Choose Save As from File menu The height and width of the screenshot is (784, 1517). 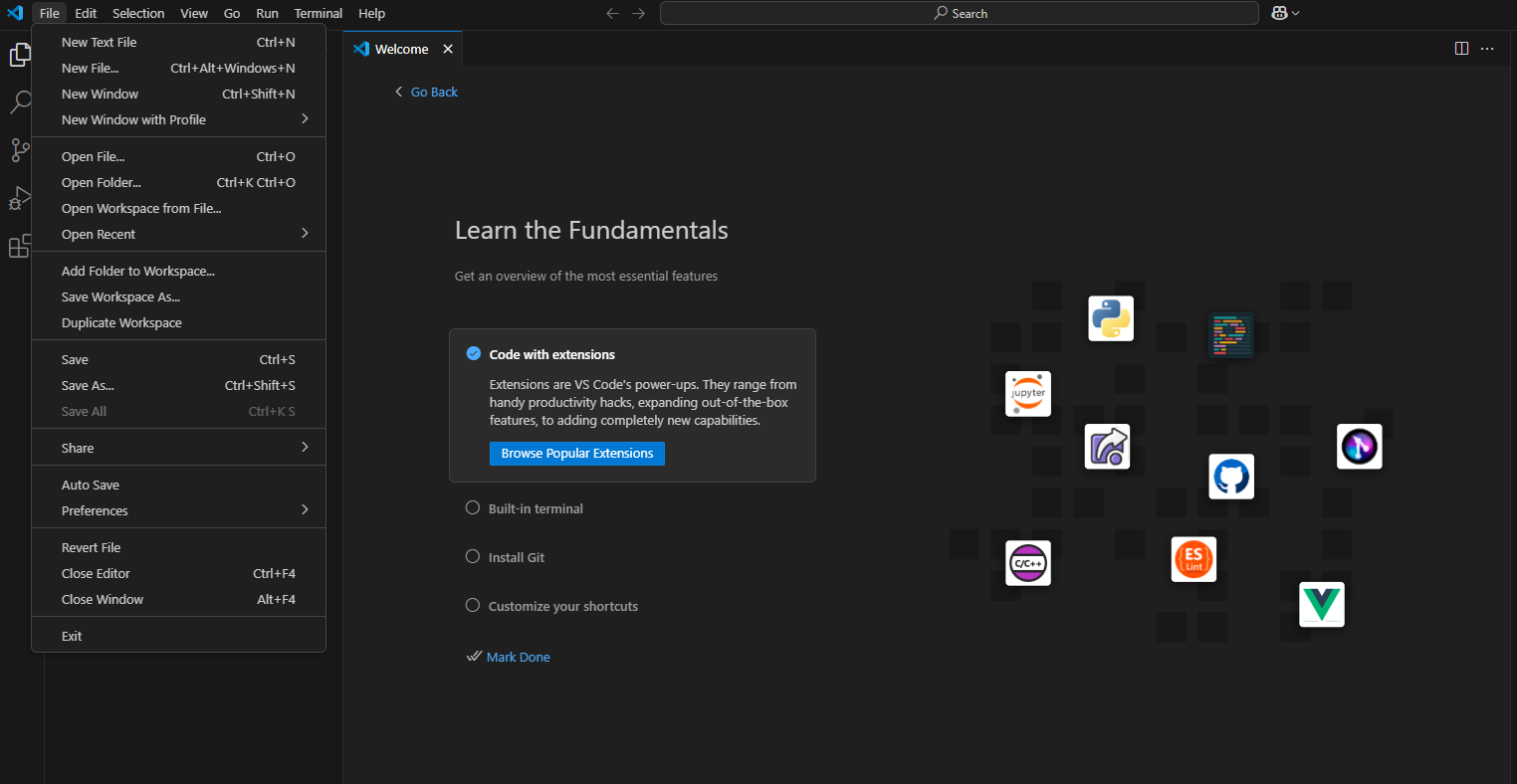point(88,385)
